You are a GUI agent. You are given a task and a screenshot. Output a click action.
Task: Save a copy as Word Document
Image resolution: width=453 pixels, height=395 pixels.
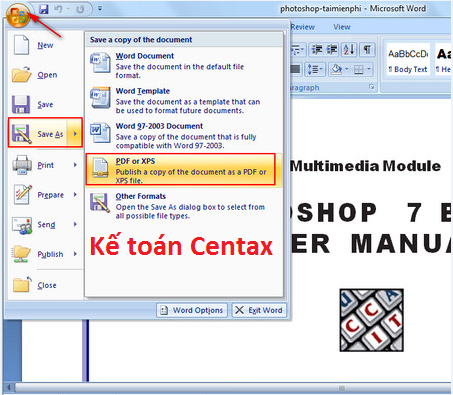click(184, 65)
